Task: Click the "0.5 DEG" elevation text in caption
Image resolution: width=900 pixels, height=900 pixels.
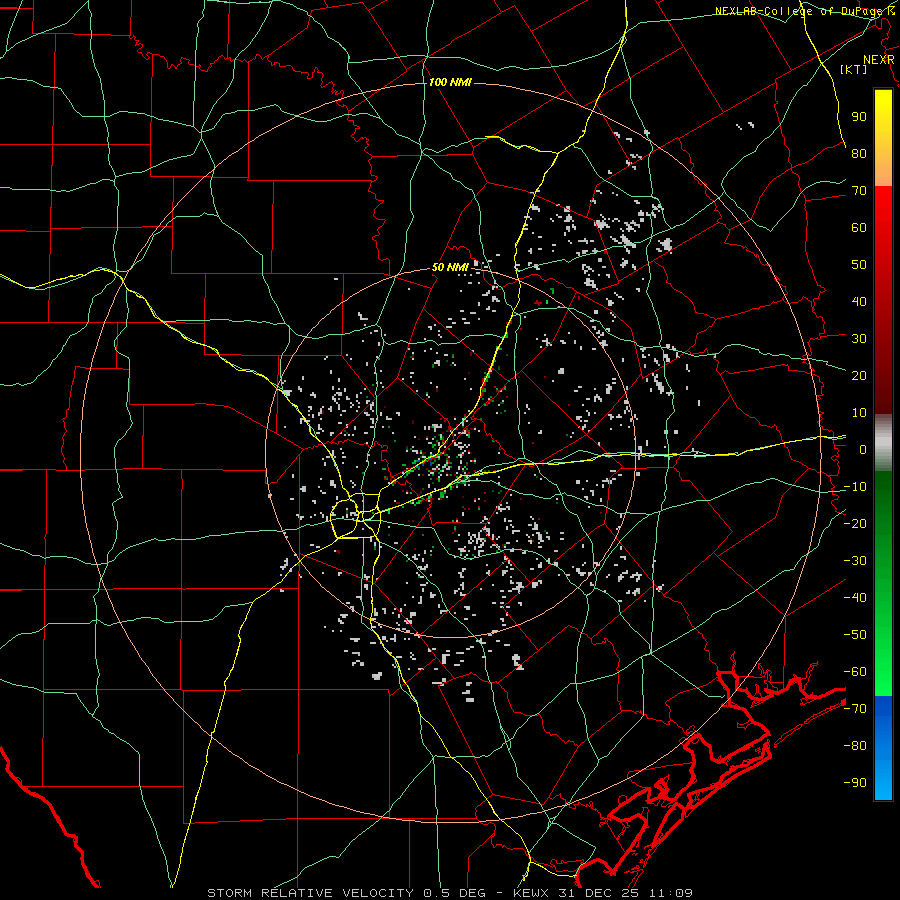Action: (x=455, y=893)
